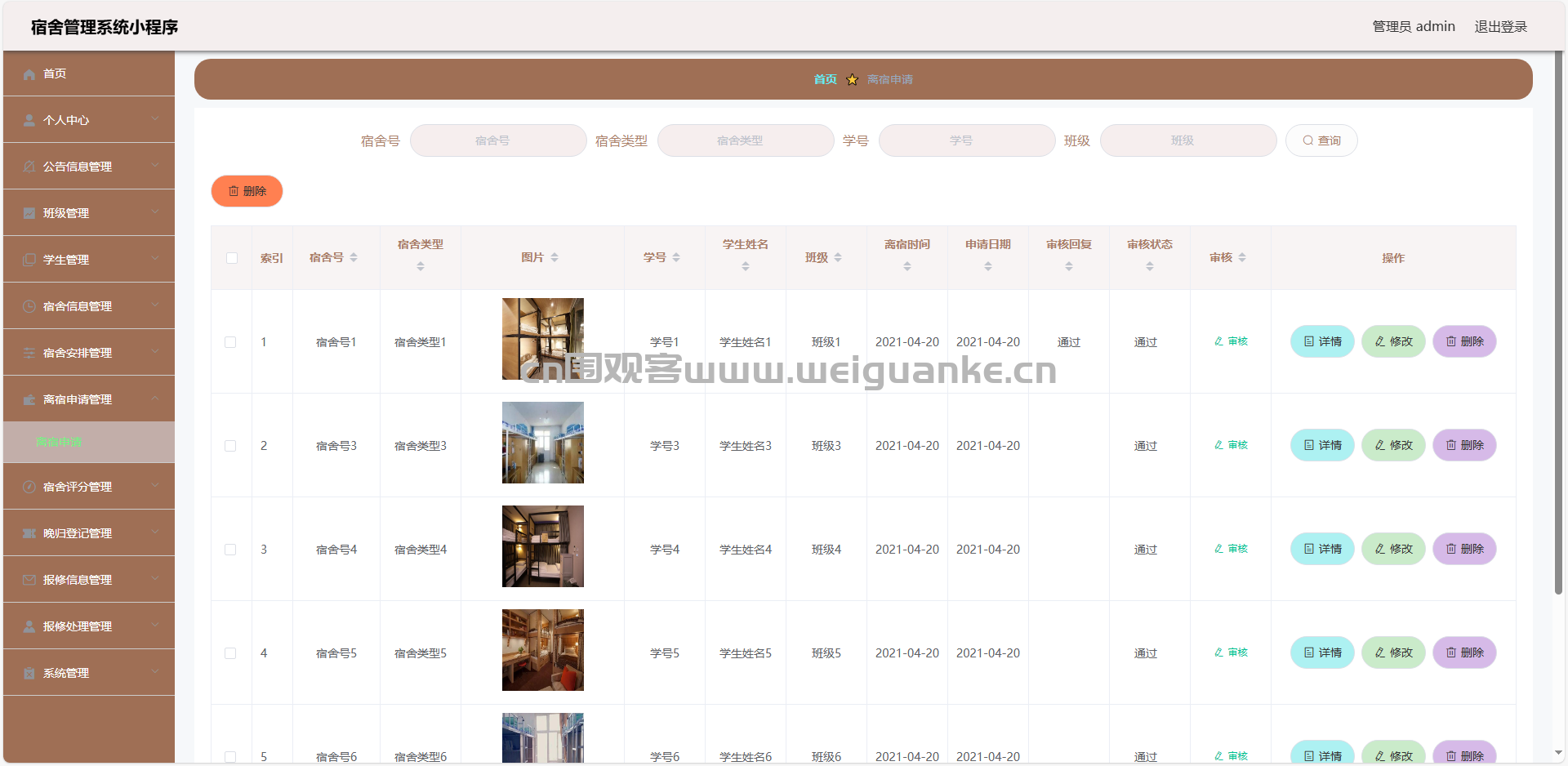
Task: Expand the 宿舍安排管理 menu chevron
Action: coord(155,352)
